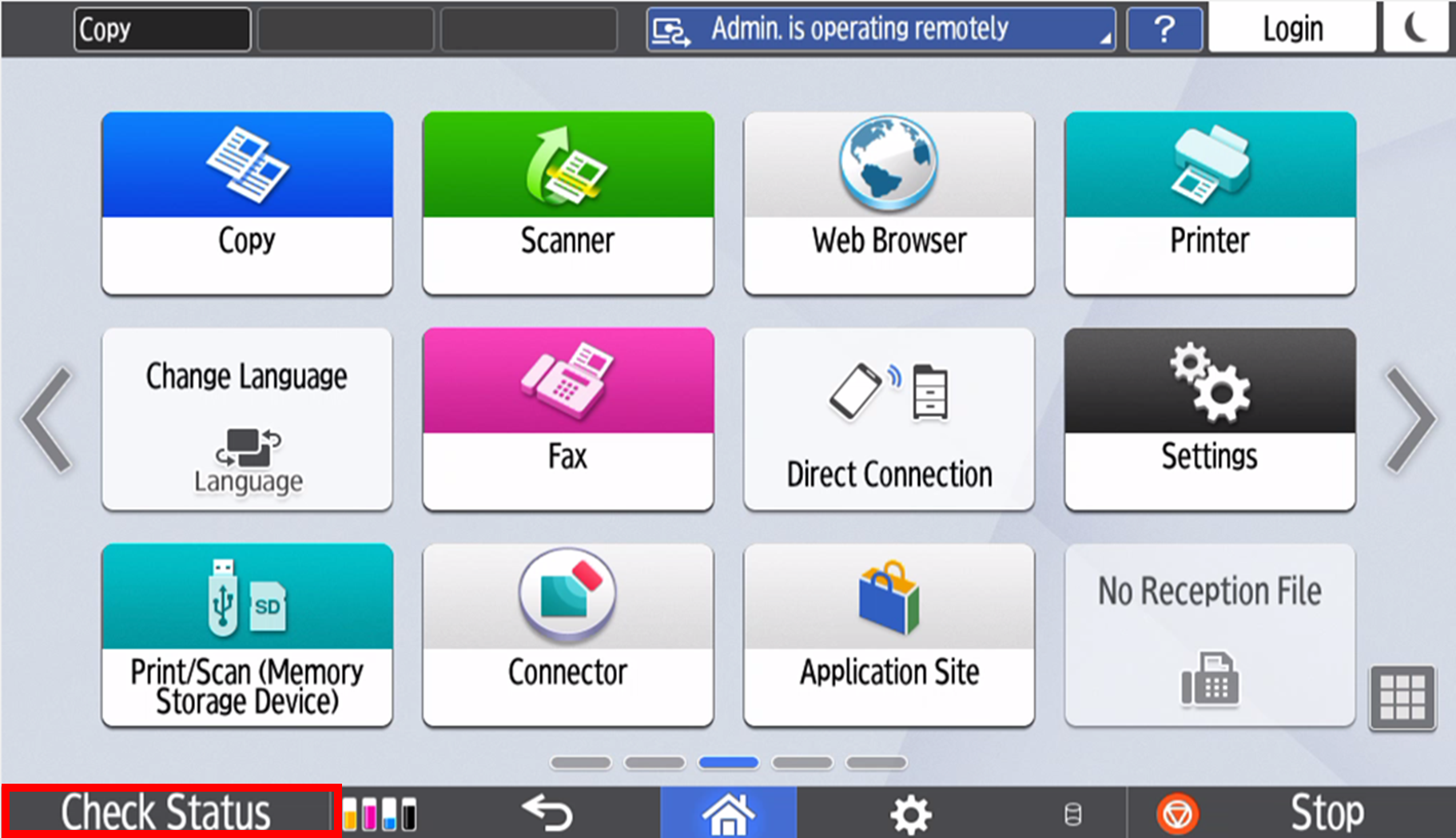This screenshot has height=838, width=1456.
Task: Enter energy saver mode with moon icon
Action: tap(1415, 28)
